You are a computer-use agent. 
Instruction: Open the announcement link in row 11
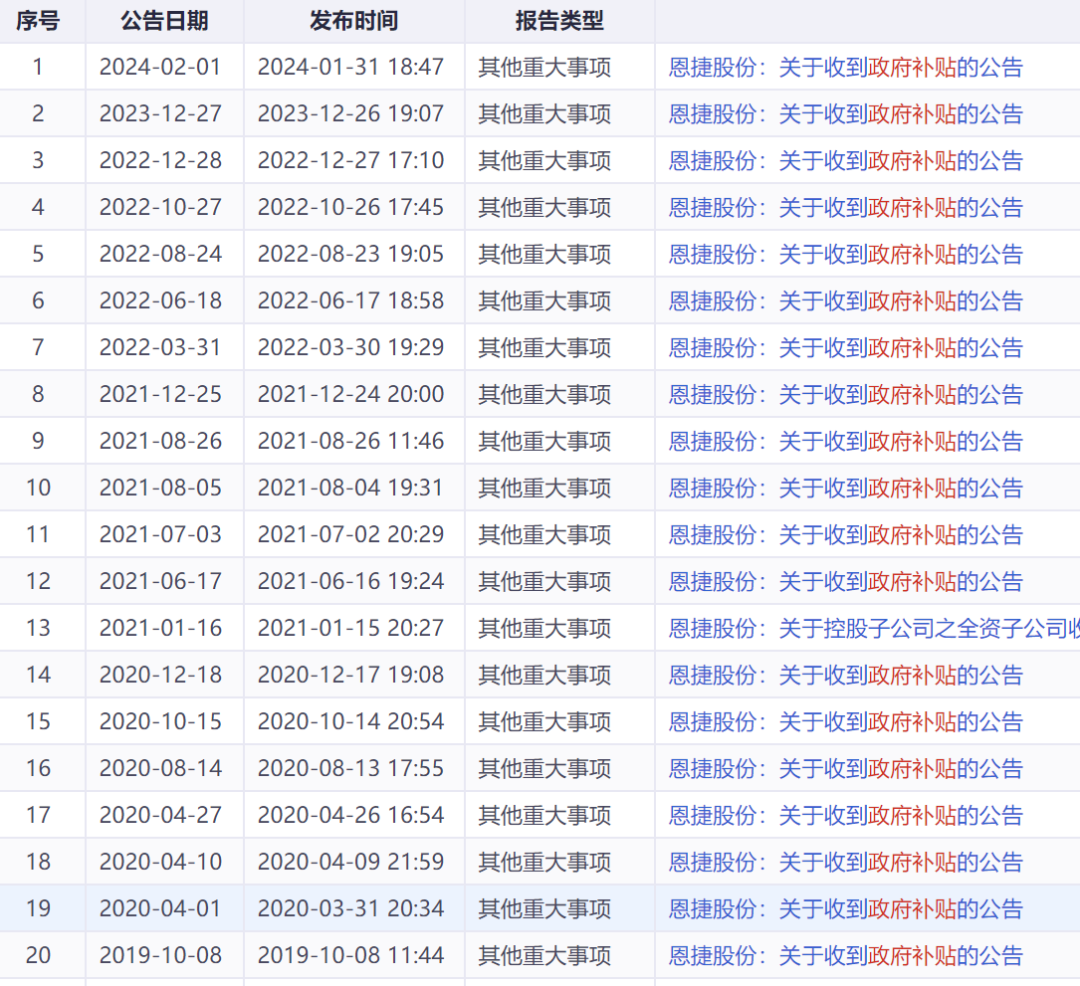click(x=846, y=535)
